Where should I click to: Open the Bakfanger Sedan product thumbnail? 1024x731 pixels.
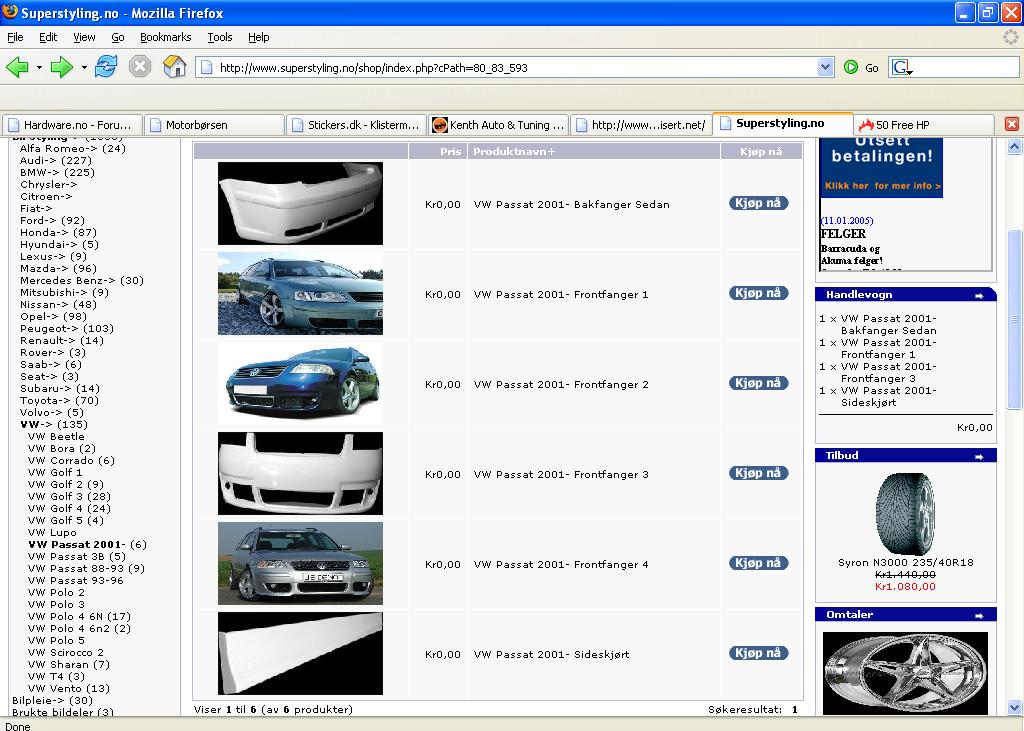[x=300, y=204]
